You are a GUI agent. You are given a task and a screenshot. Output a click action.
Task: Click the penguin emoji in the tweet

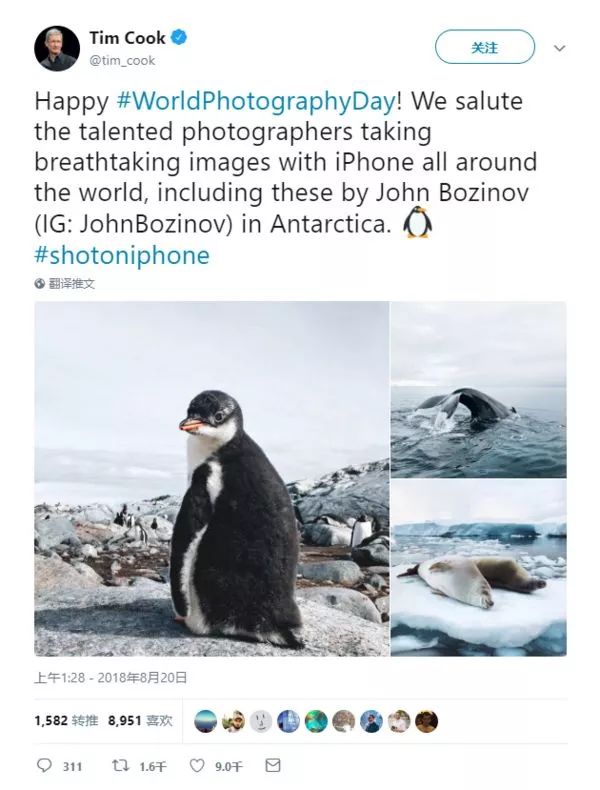coord(417,222)
